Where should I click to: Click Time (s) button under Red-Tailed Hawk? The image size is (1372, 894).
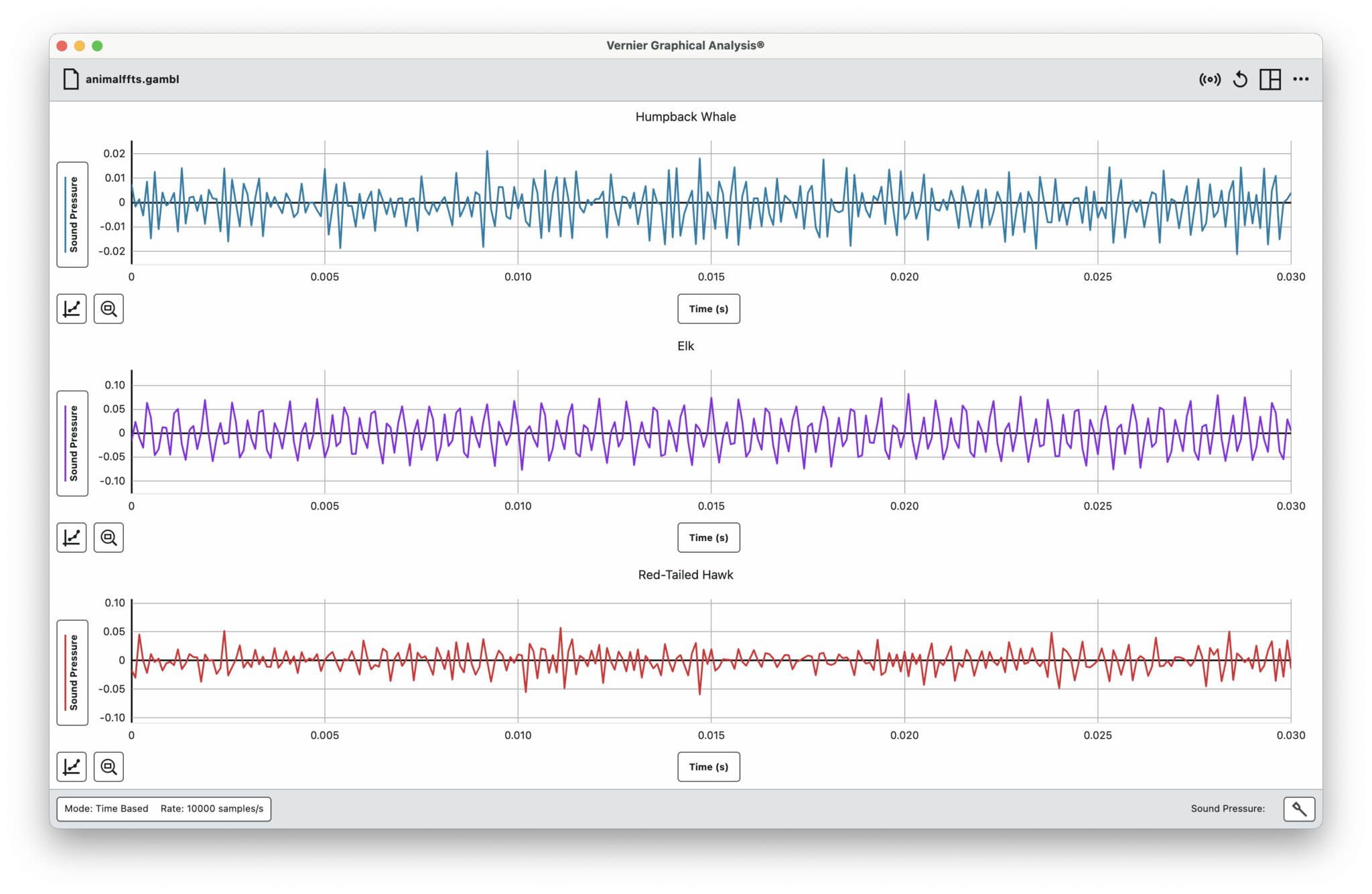(x=709, y=767)
